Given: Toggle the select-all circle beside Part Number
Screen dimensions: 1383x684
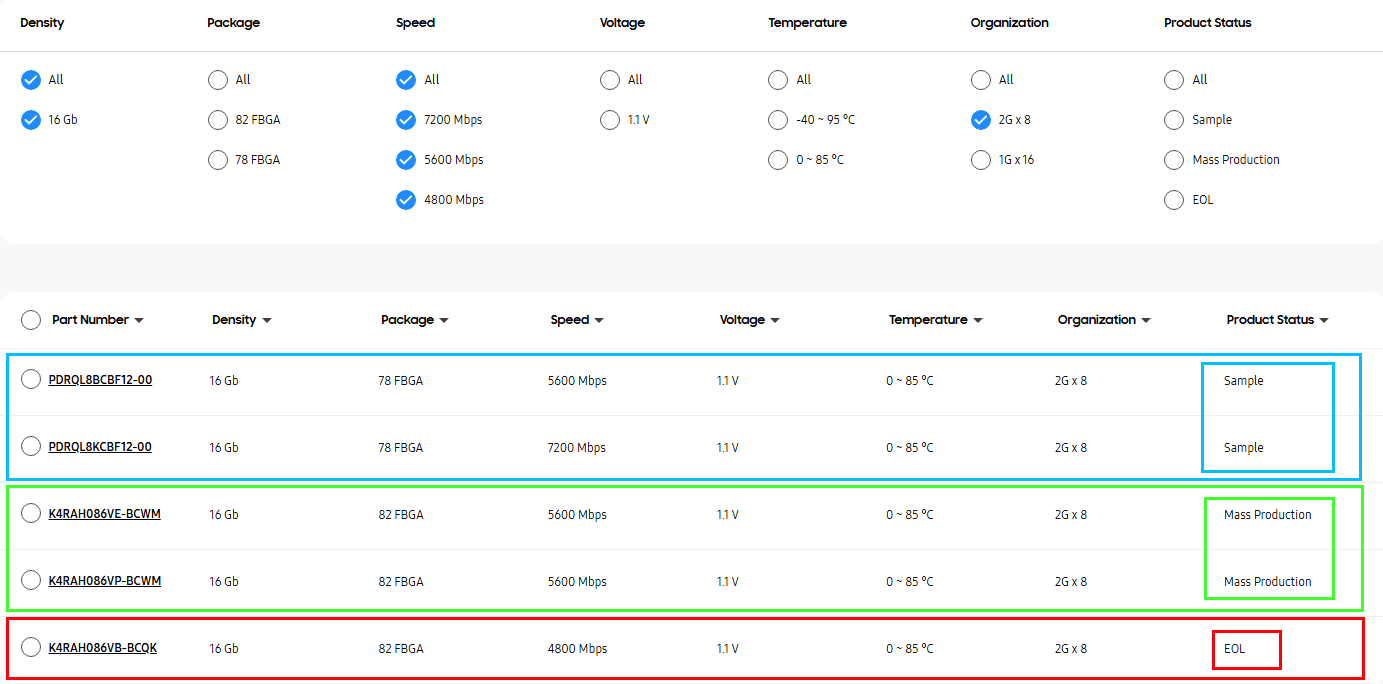Looking at the screenshot, I should [x=31, y=319].
